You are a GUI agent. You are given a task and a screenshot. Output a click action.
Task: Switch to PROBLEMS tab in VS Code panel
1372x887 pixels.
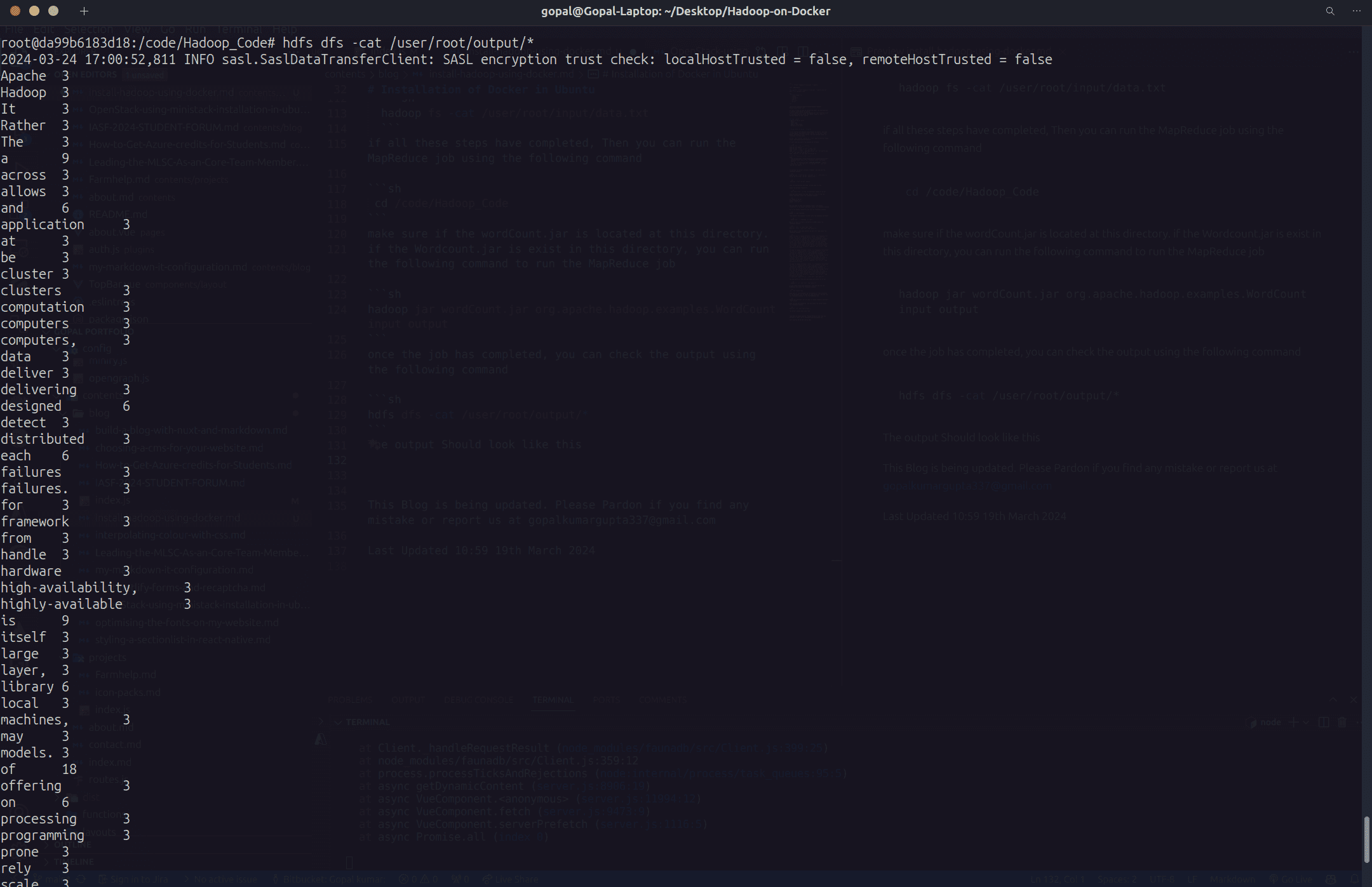[x=351, y=700]
